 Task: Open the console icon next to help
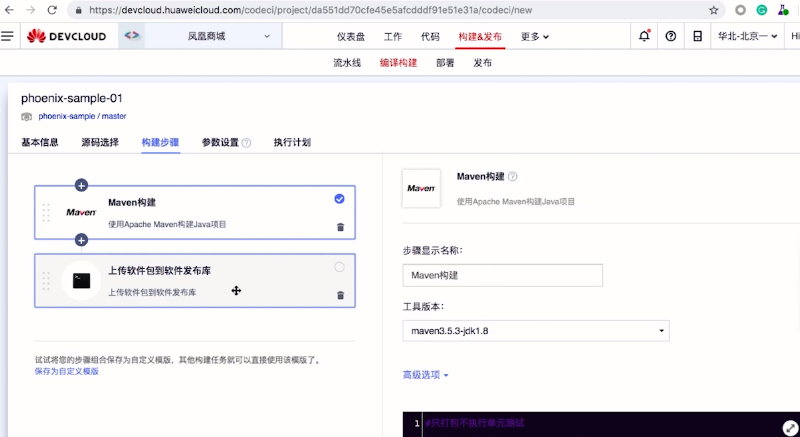point(697,36)
